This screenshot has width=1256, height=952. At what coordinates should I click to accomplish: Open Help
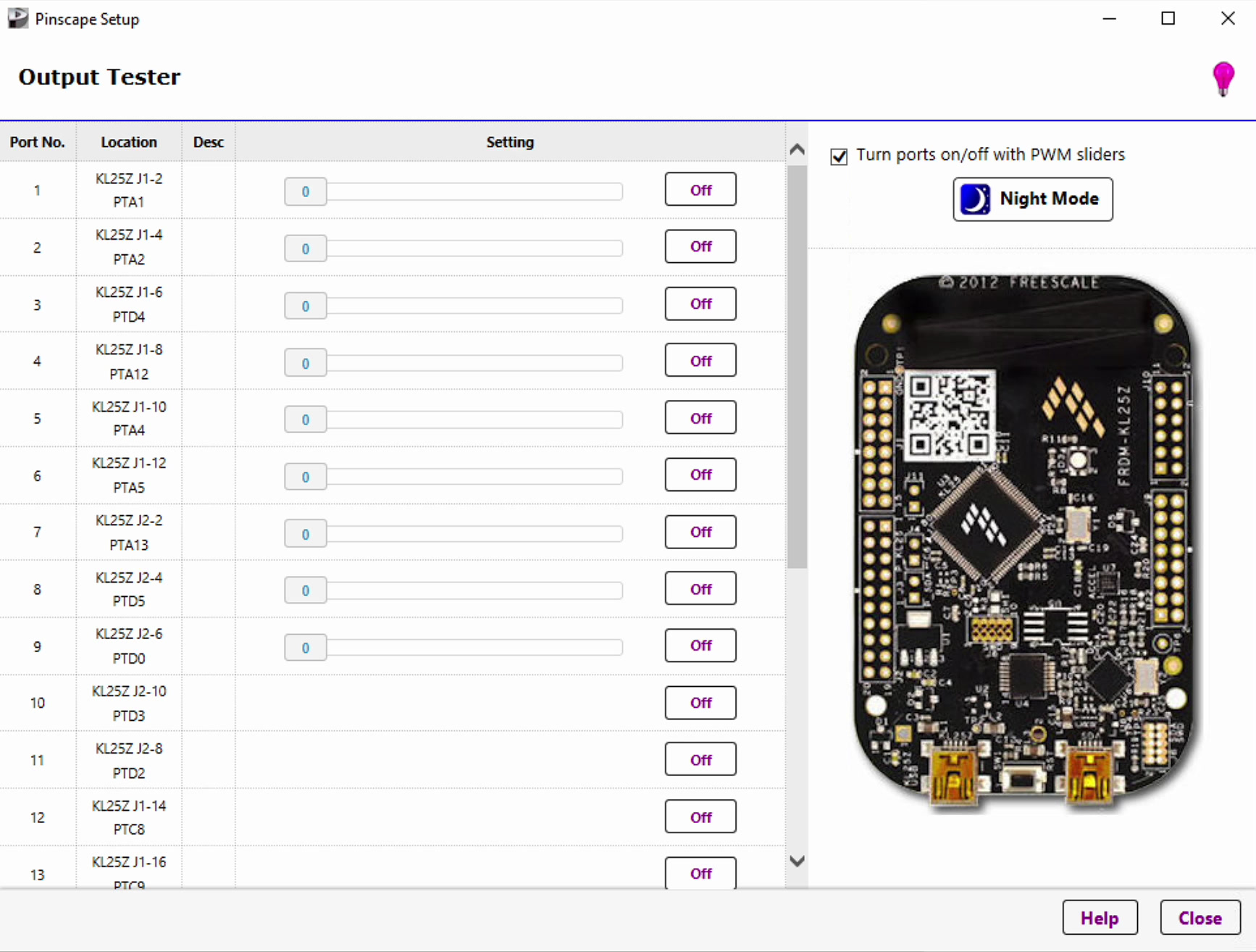(x=1099, y=918)
